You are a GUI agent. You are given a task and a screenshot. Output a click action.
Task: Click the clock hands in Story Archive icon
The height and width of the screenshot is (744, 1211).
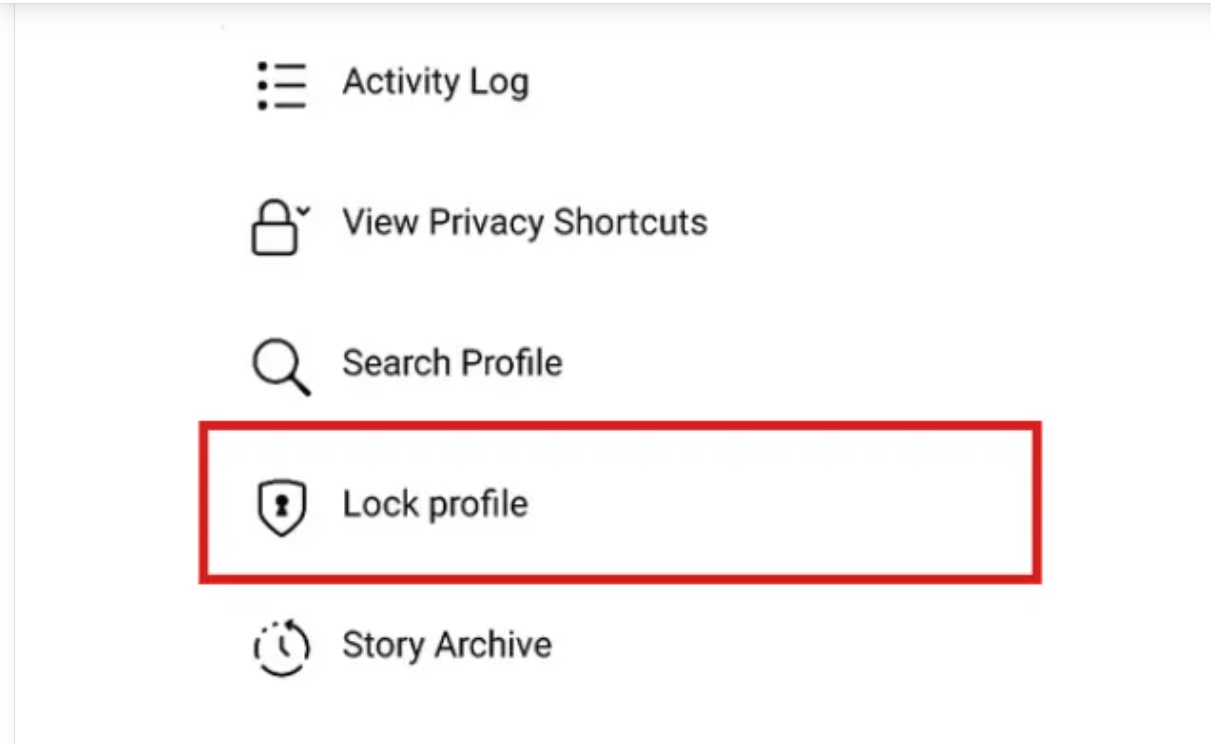click(x=286, y=643)
